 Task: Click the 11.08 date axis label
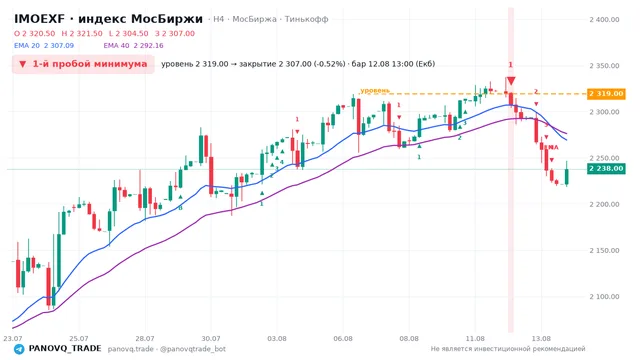[x=475, y=339]
